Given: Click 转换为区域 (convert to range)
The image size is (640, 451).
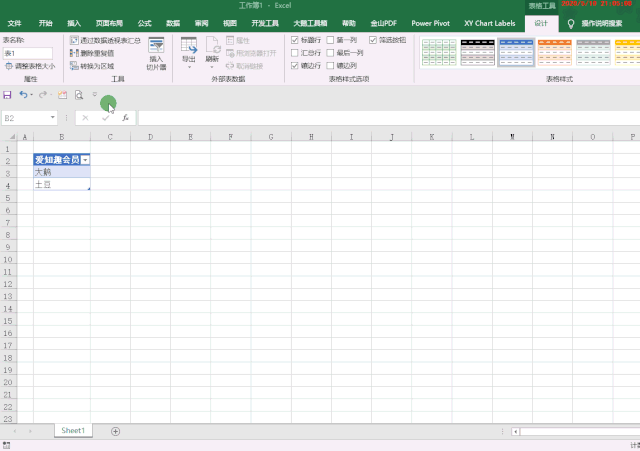Looking at the screenshot, I should 92,66.
